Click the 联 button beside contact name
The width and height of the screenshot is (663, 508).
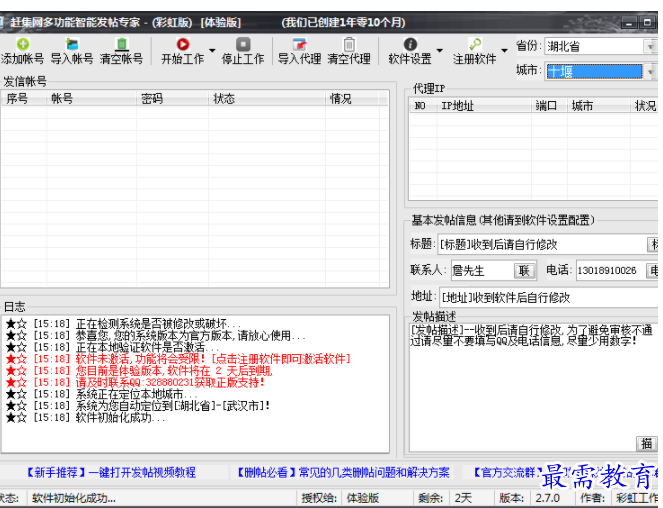point(524,271)
